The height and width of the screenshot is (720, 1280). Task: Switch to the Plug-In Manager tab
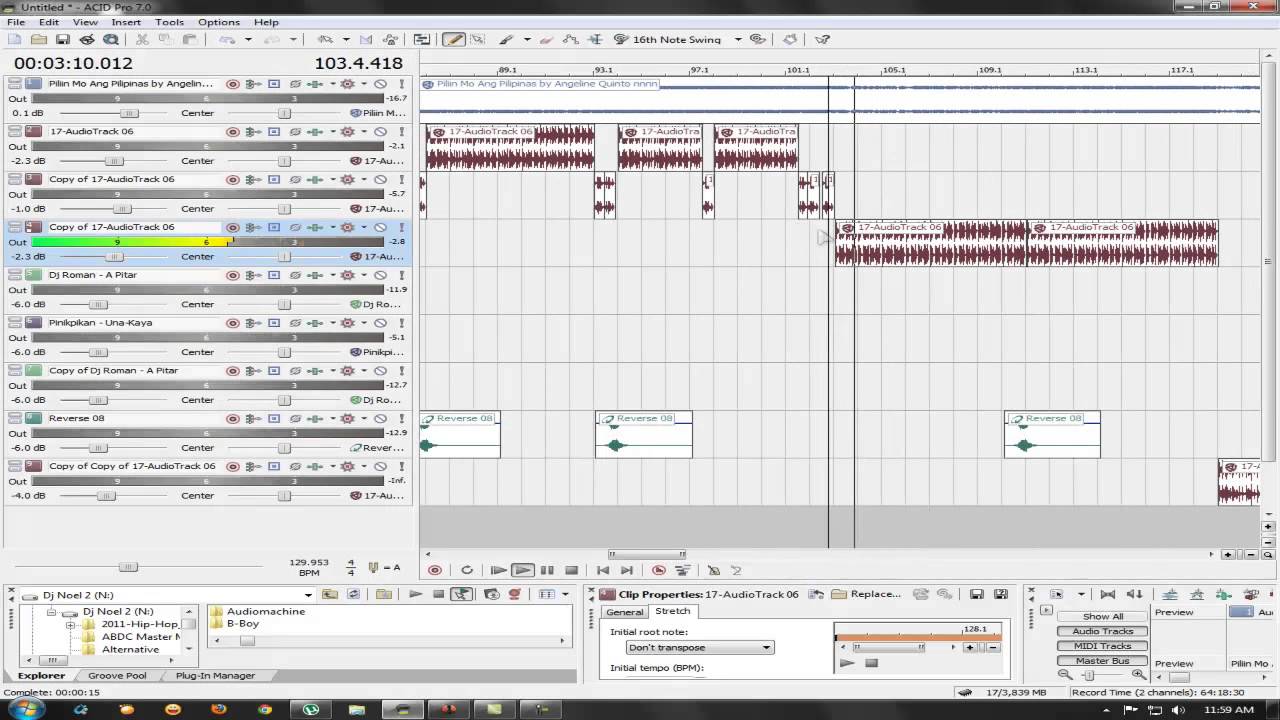pos(215,676)
